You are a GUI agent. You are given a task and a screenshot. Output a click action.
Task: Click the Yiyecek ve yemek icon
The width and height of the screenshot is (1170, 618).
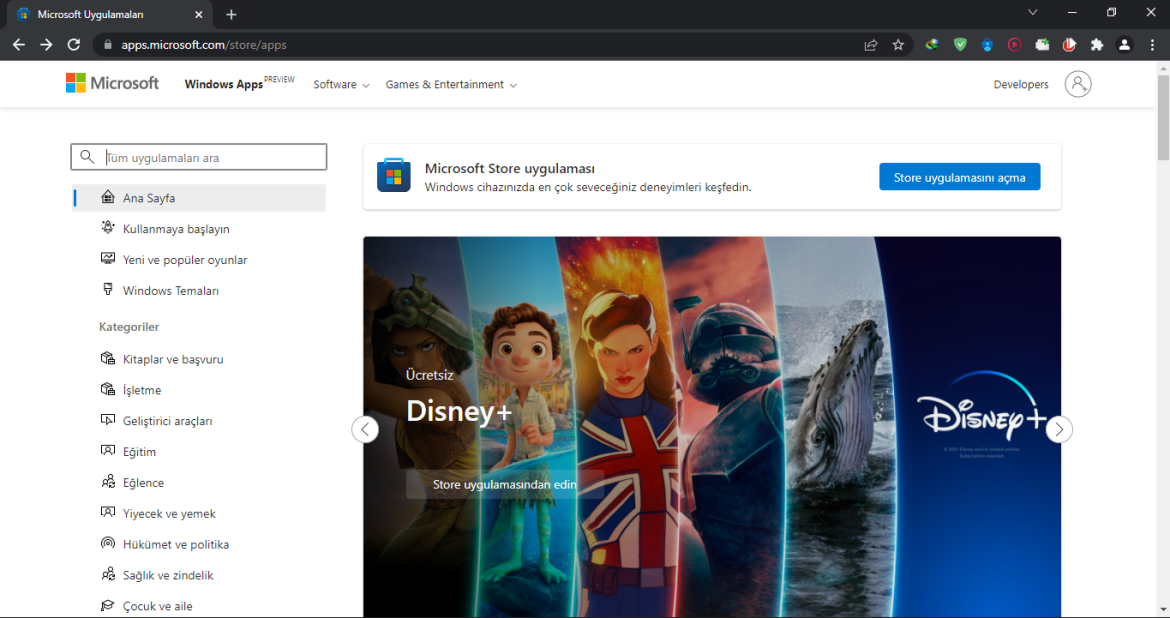coord(108,513)
